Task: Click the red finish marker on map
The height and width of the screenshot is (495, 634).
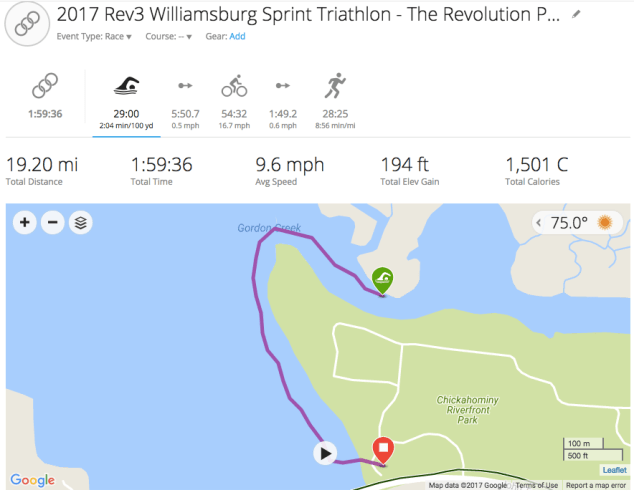Action: click(382, 451)
